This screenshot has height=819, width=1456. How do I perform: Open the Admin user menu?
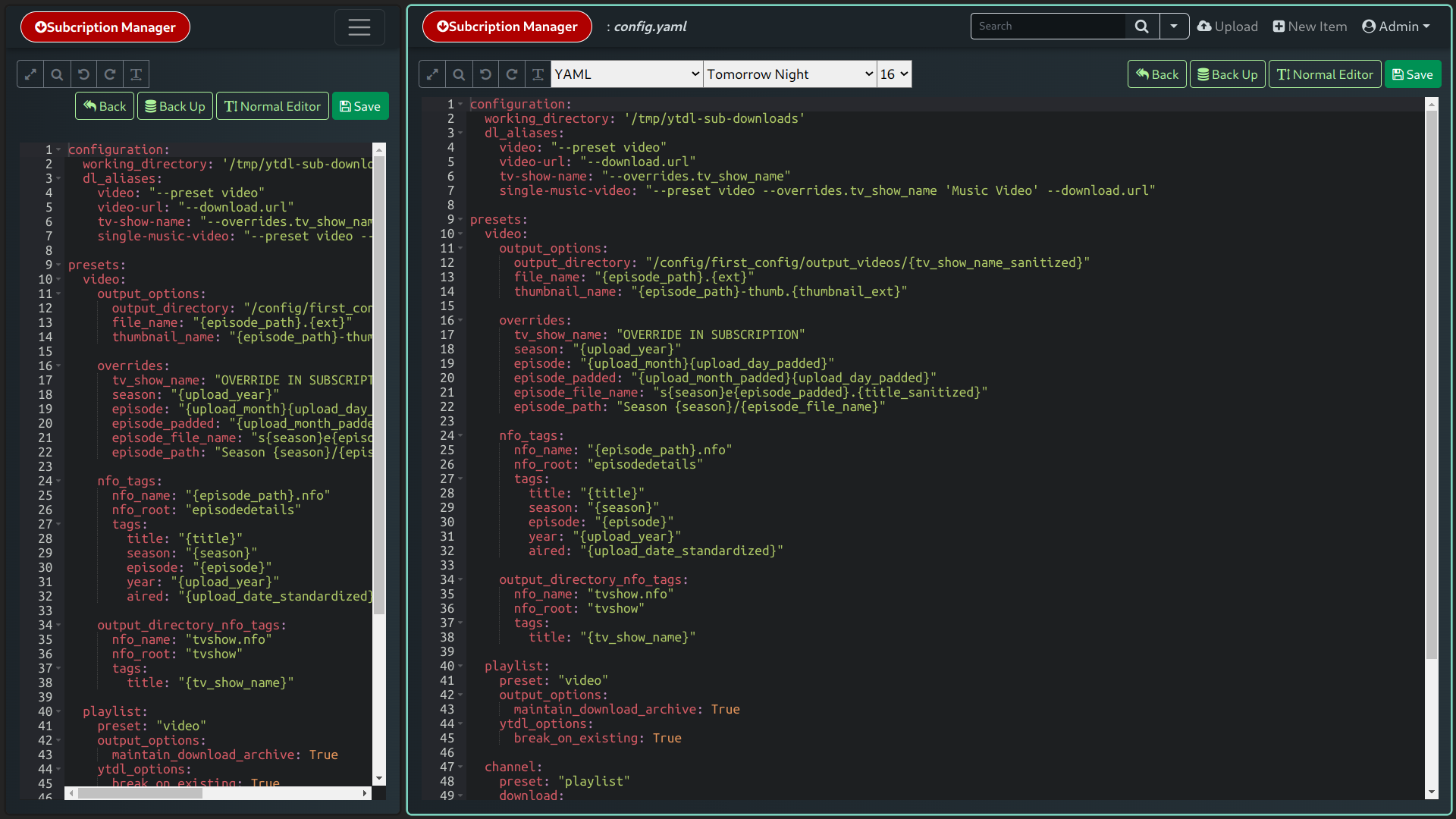(1396, 27)
